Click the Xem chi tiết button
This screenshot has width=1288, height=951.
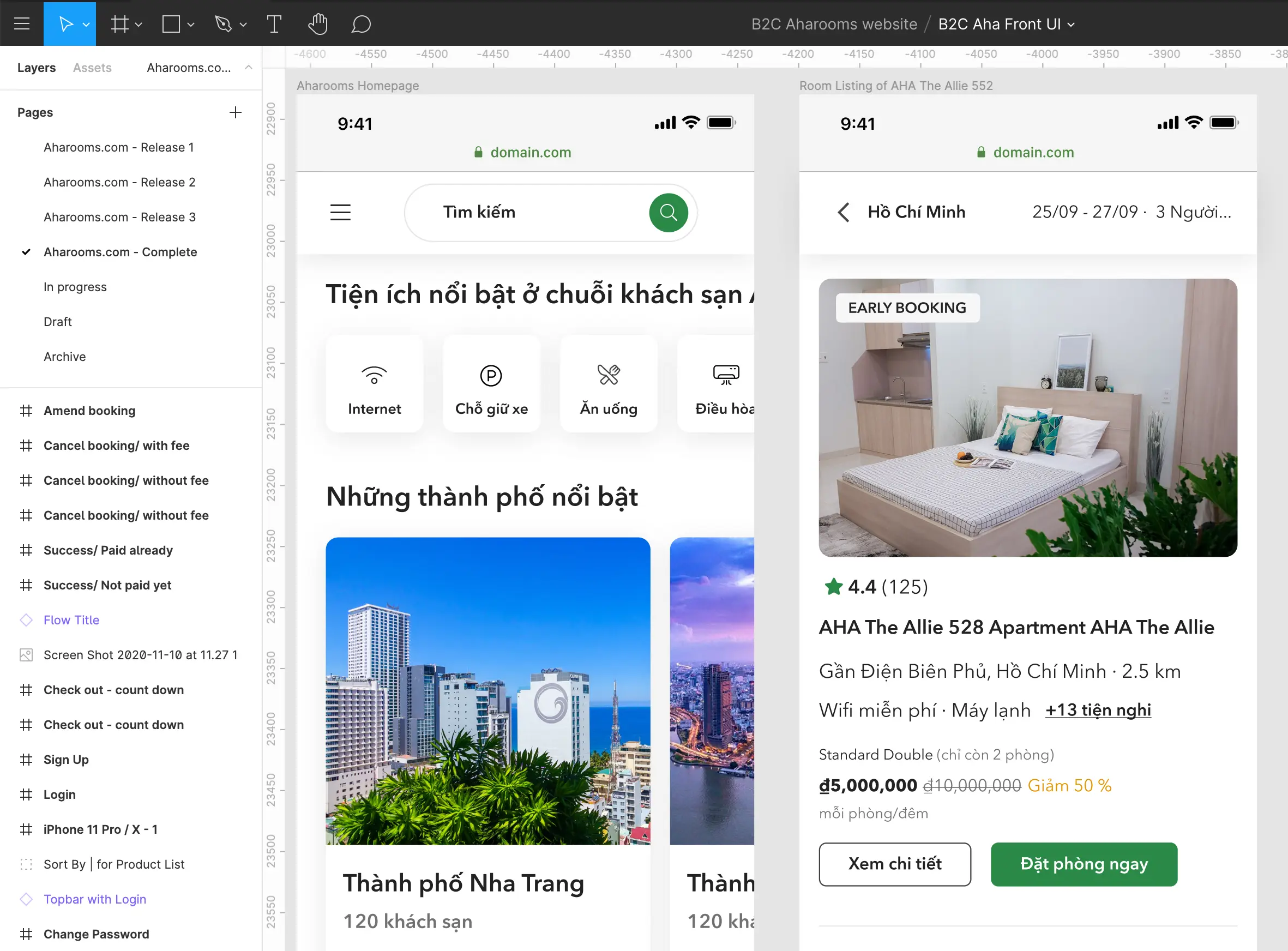click(895, 864)
